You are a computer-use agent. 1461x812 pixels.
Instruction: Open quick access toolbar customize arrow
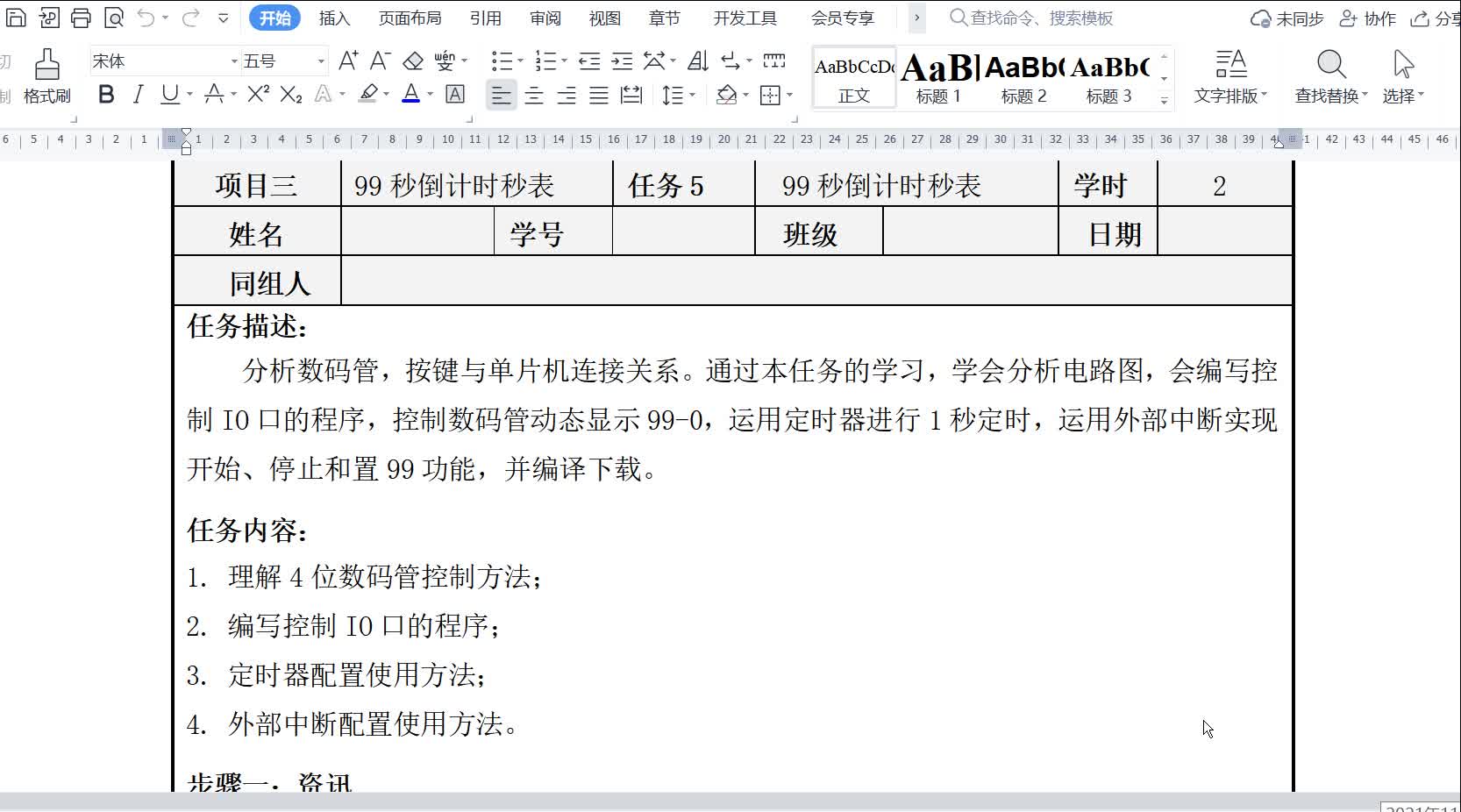[223, 18]
